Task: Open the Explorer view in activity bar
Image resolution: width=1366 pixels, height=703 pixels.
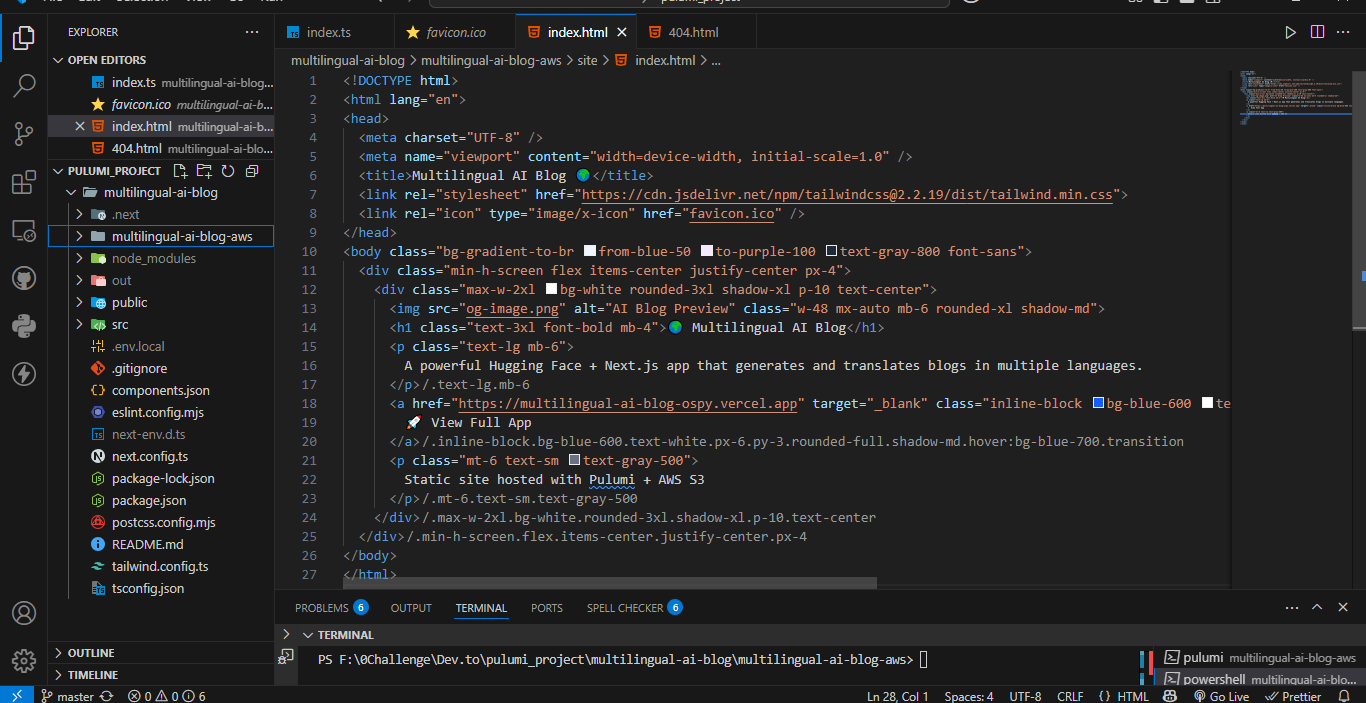Action: pos(24,39)
